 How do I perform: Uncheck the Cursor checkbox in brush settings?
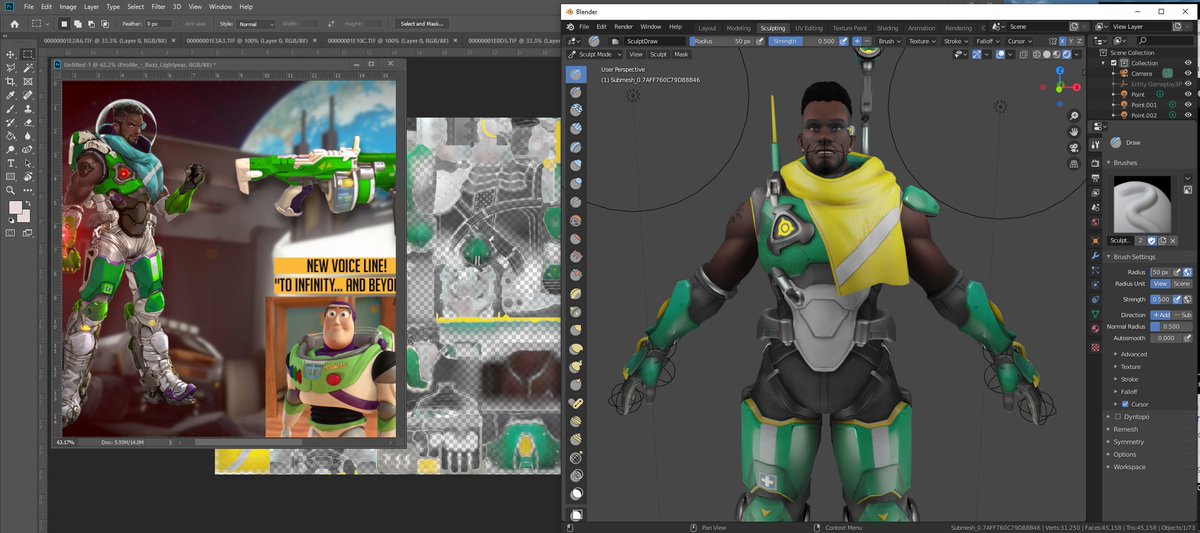click(x=1125, y=404)
